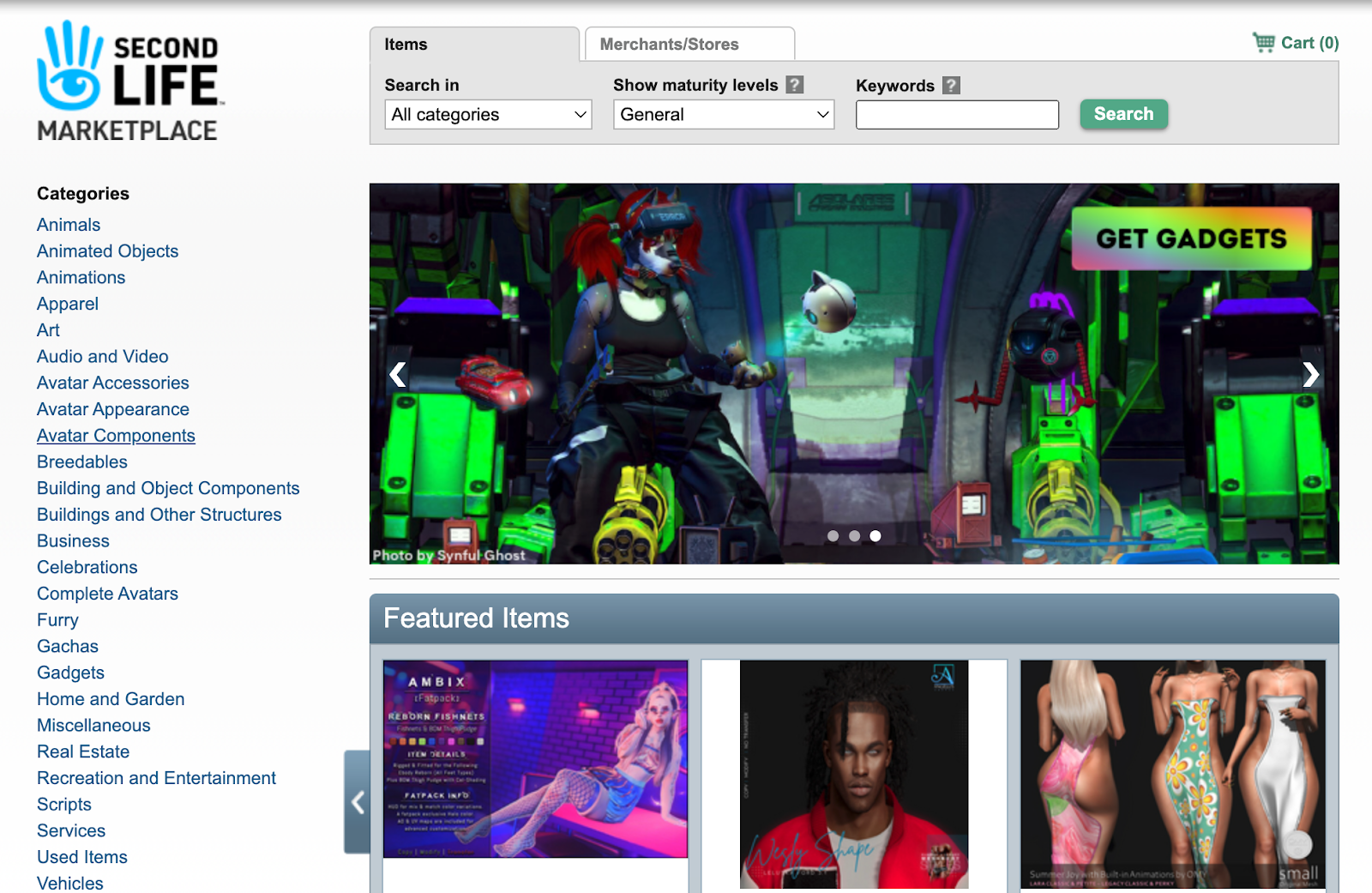1372x893 pixels.
Task: Switch to the Items tab
Action: click(x=475, y=45)
